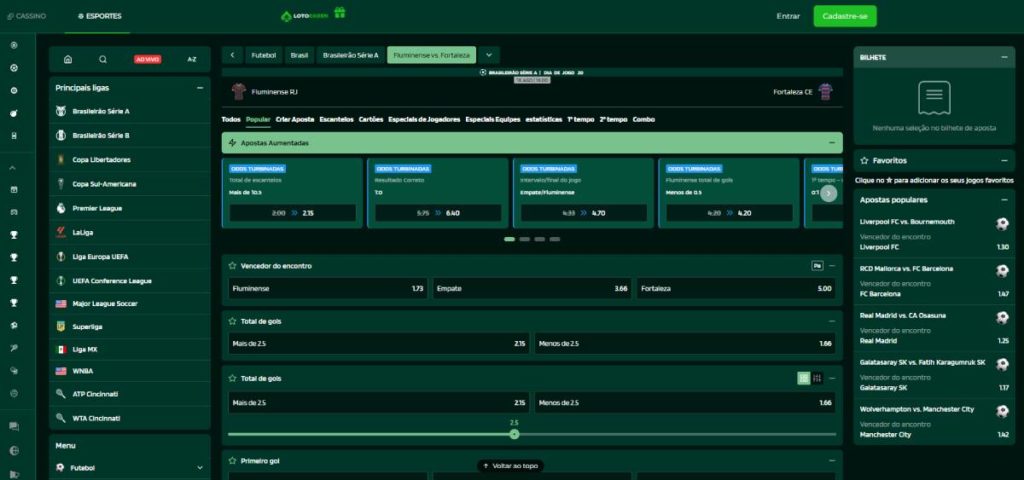The image size is (1024, 480).
Task: Collapse left rail with up chevron
Action: (13, 168)
